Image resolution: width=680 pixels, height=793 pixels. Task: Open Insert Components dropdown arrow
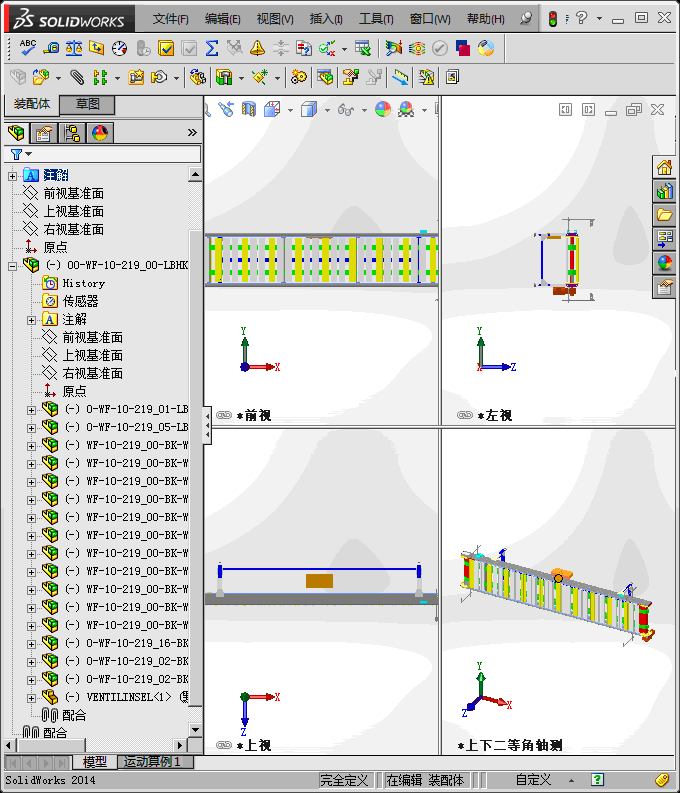58,78
